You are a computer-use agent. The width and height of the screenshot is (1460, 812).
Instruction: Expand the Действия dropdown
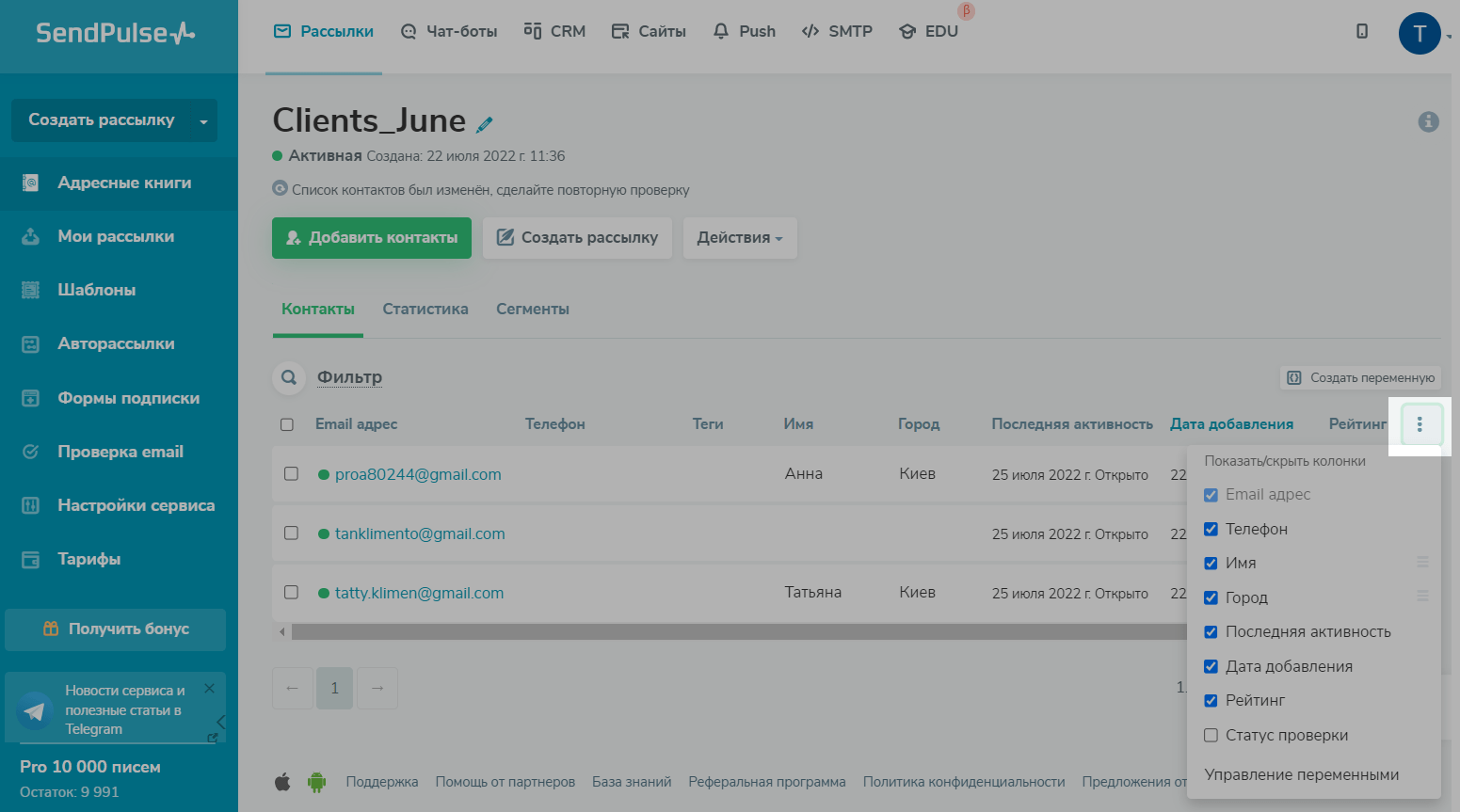pyautogui.click(x=739, y=238)
